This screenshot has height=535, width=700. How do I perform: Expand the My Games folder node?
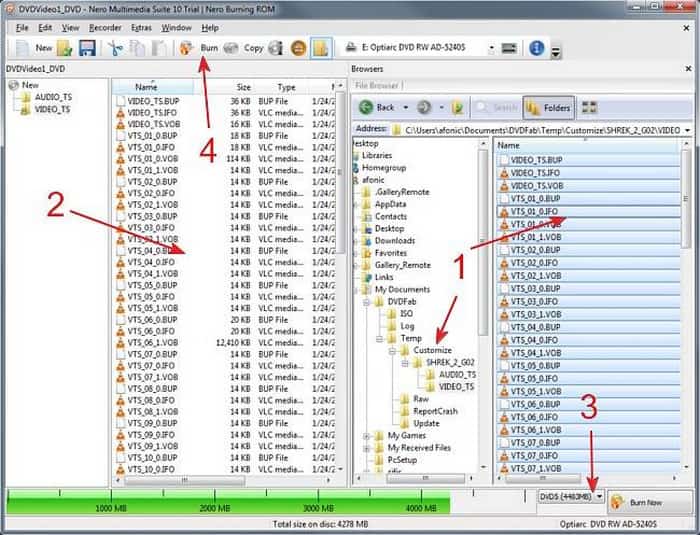368,436
